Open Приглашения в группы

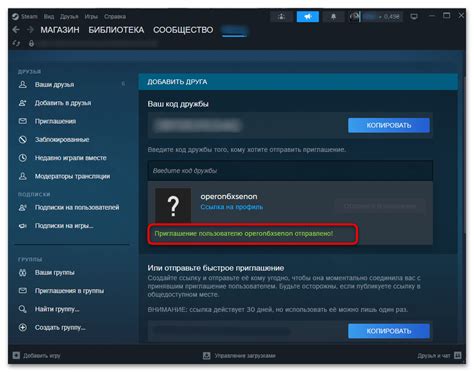[69, 291]
